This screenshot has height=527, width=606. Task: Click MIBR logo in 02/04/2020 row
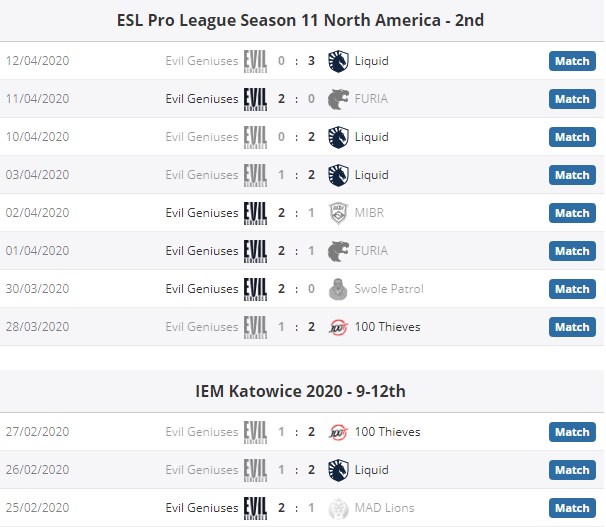click(339, 213)
